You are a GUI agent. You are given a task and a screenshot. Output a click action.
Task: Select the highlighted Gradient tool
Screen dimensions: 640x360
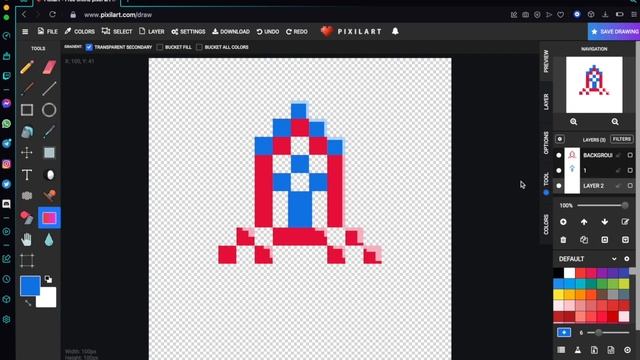tap(49, 218)
